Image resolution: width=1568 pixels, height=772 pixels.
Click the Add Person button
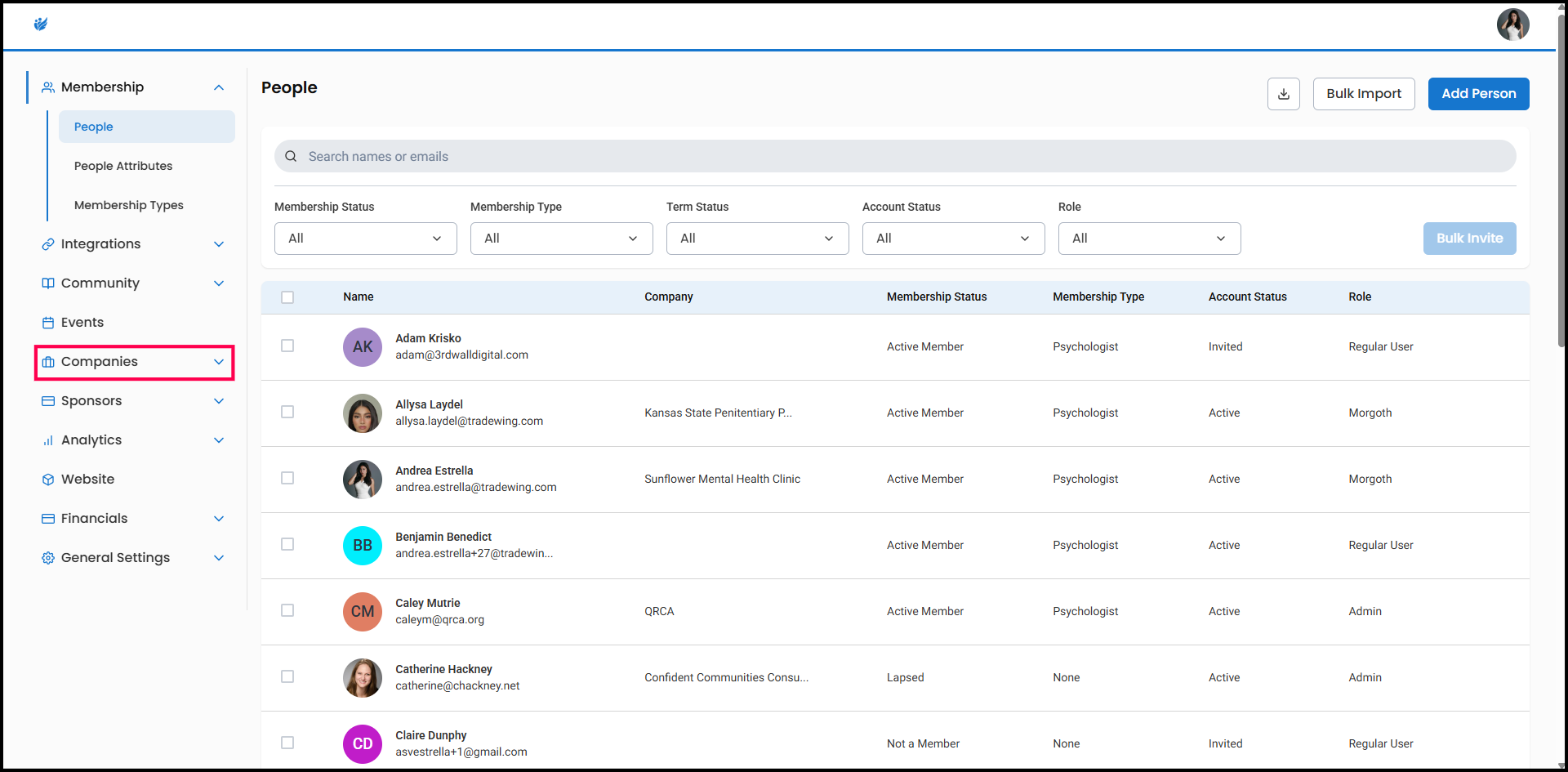1478,94
